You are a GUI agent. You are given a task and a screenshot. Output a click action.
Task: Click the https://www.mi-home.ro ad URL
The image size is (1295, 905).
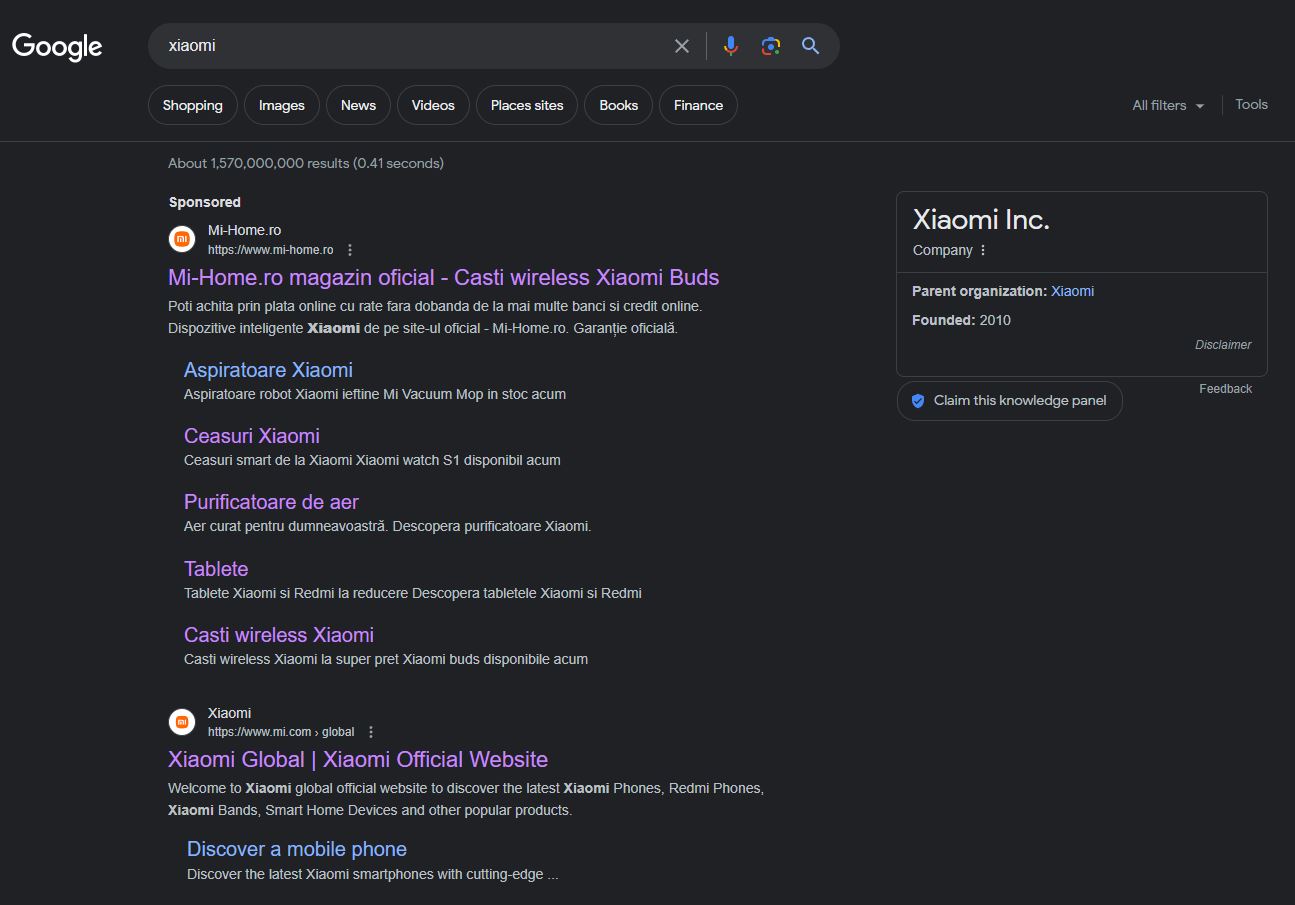pos(271,250)
